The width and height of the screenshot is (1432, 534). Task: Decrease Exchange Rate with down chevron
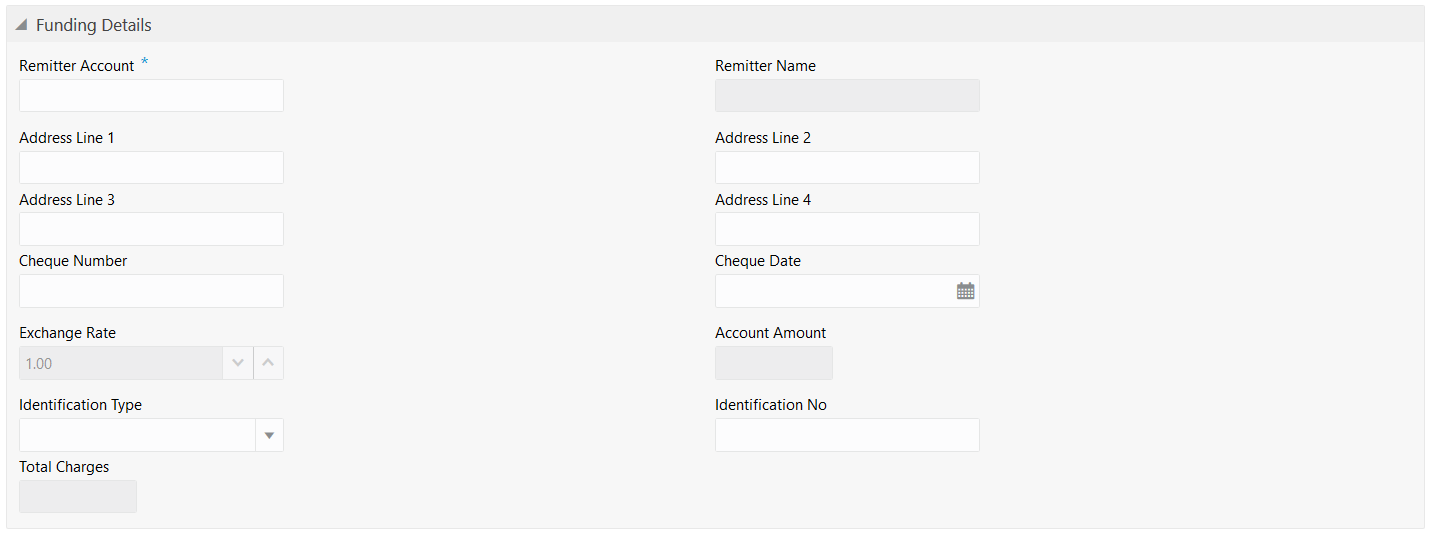[237, 363]
